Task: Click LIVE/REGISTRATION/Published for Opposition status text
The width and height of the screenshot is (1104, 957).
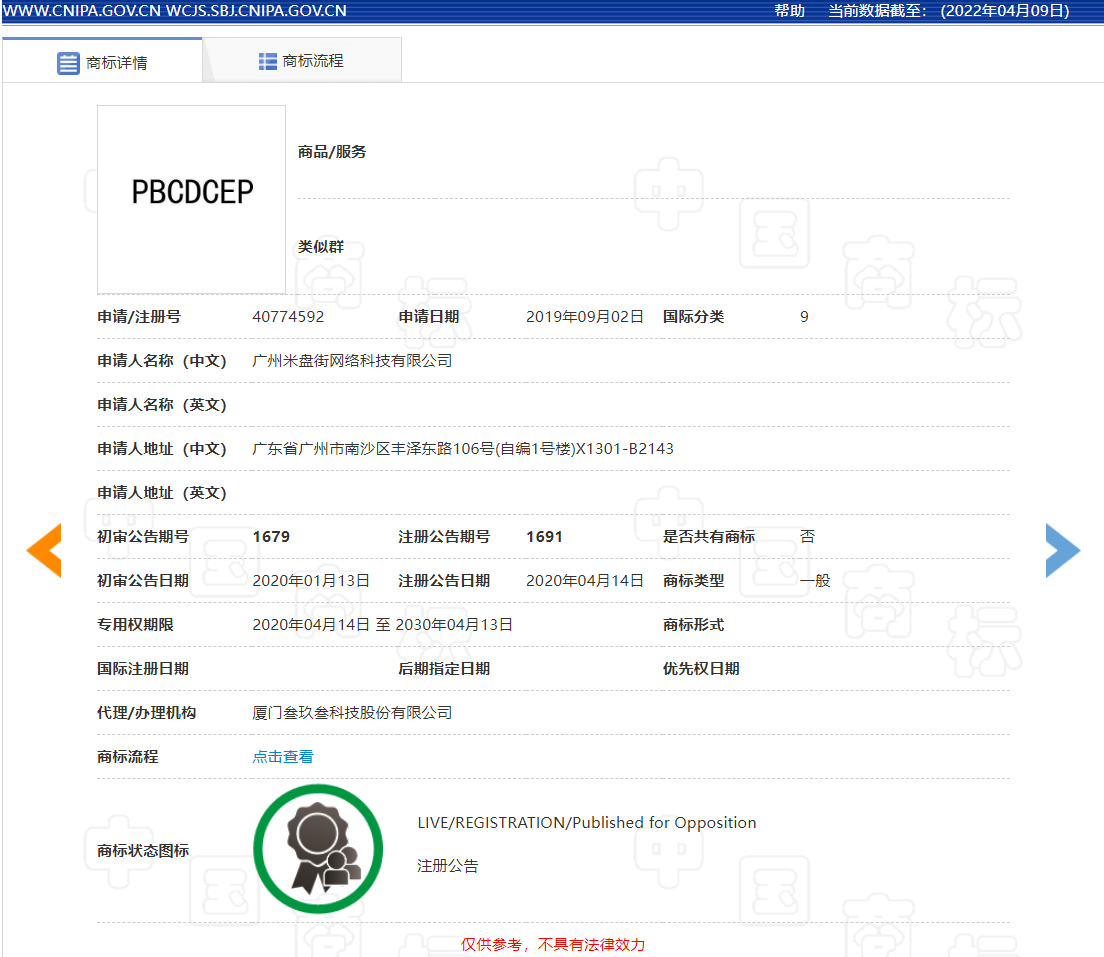Action: [x=586, y=823]
